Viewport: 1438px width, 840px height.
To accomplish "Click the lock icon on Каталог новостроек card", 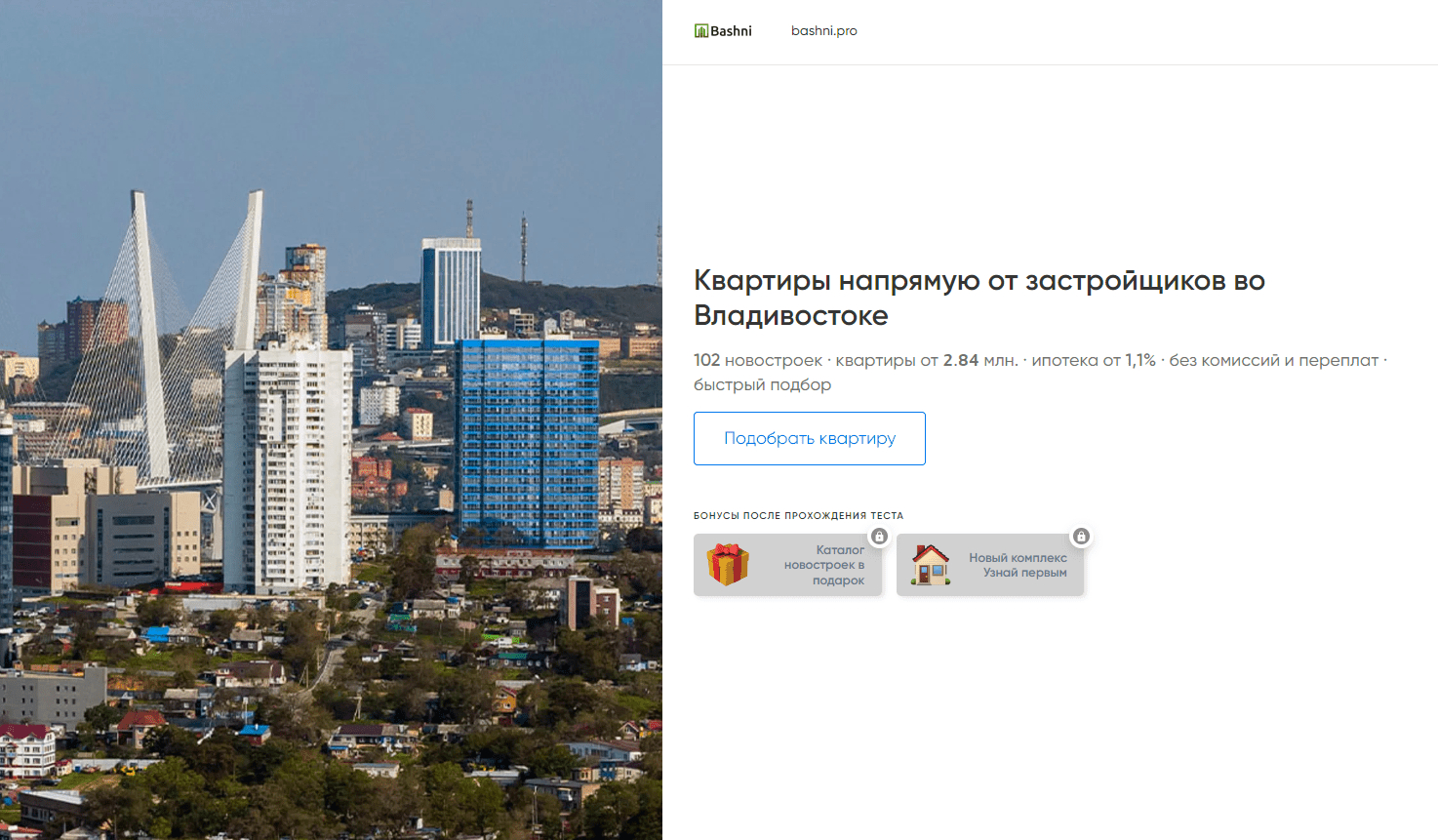I will point(879,537).
